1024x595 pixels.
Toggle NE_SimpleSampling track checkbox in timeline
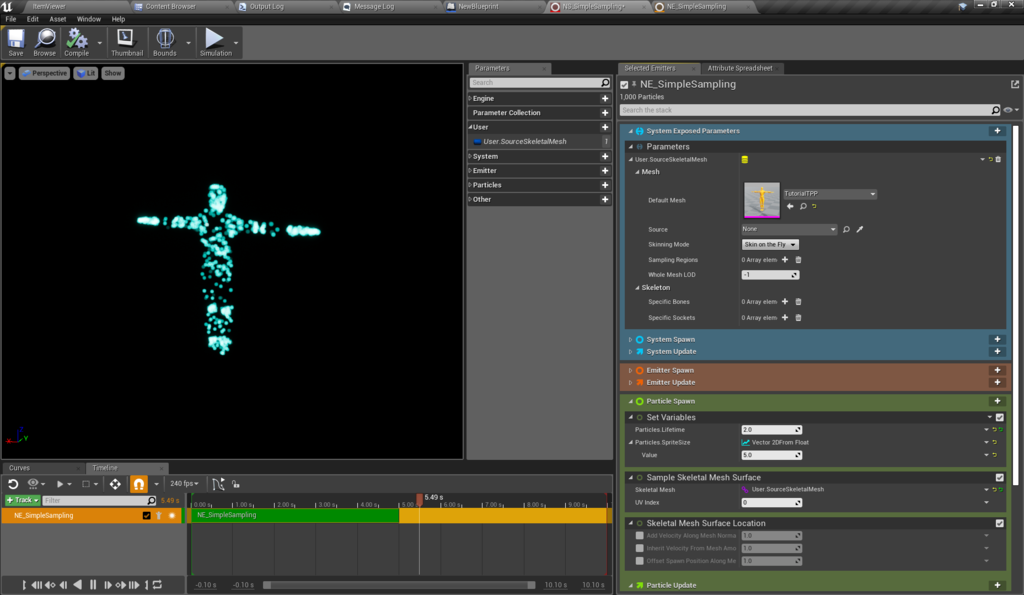tap(146, 515)
